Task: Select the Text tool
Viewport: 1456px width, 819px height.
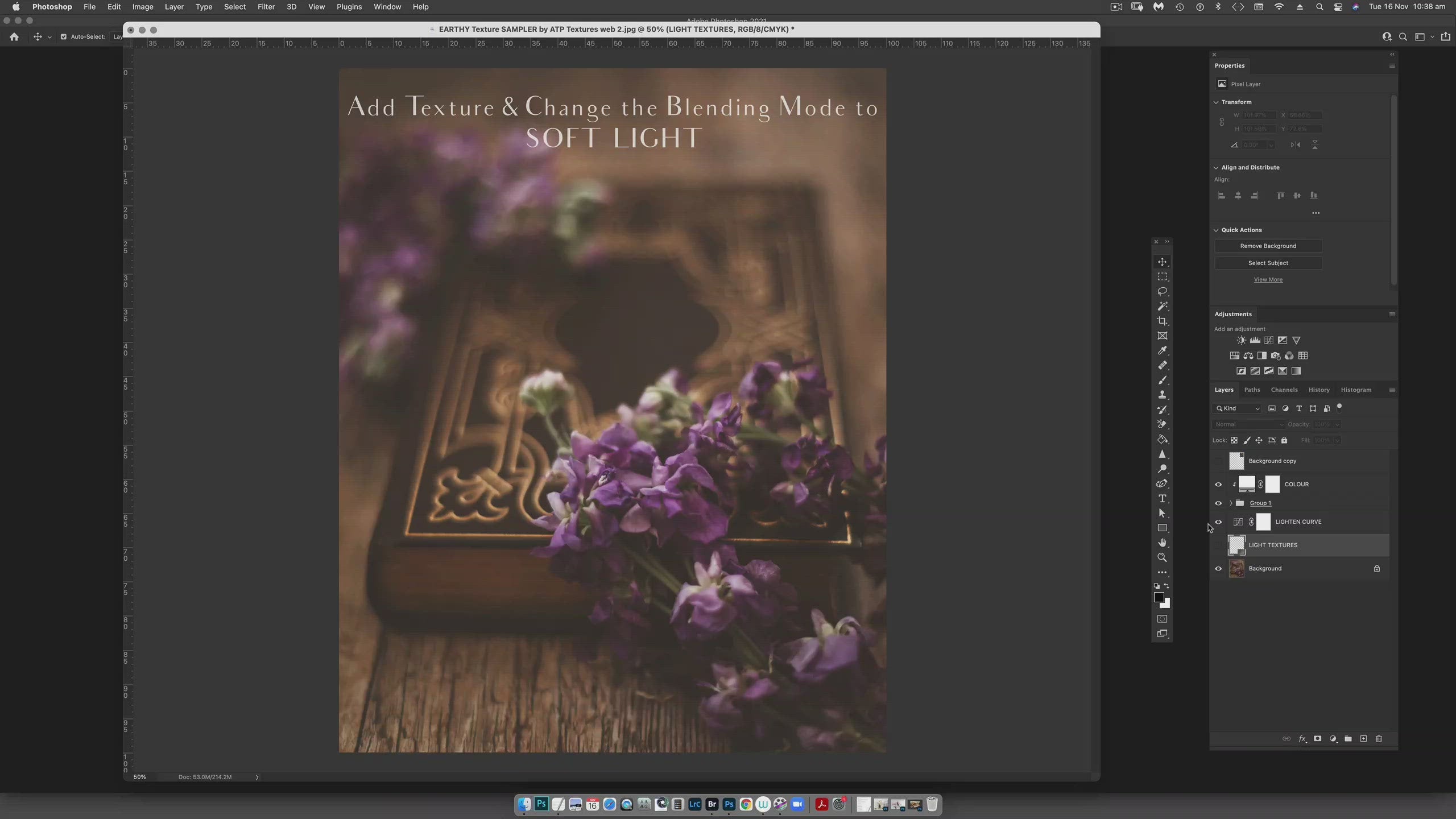Action: click(1162, 498)
